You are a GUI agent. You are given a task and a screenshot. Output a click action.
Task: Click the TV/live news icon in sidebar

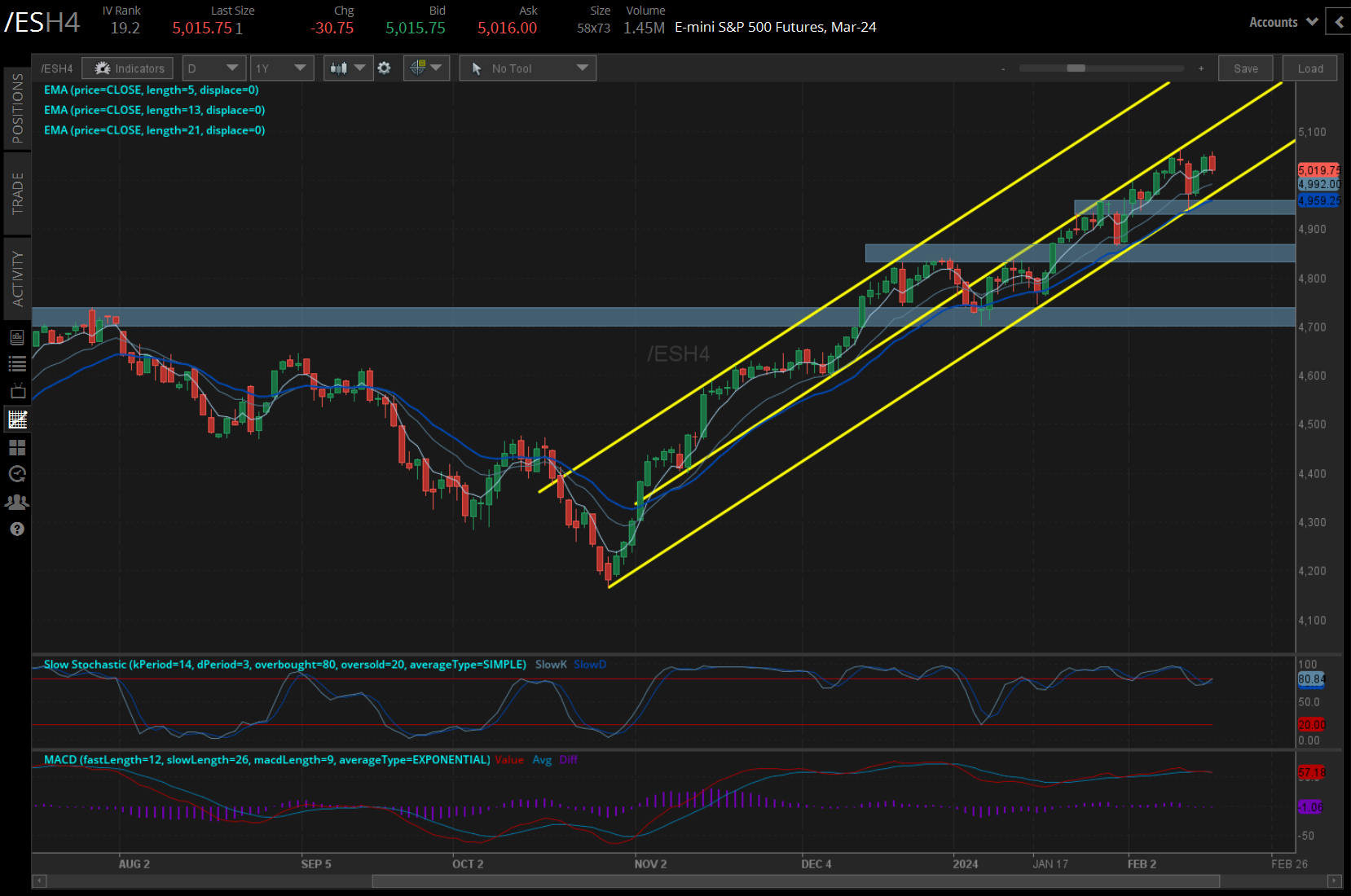click(17, 391)
